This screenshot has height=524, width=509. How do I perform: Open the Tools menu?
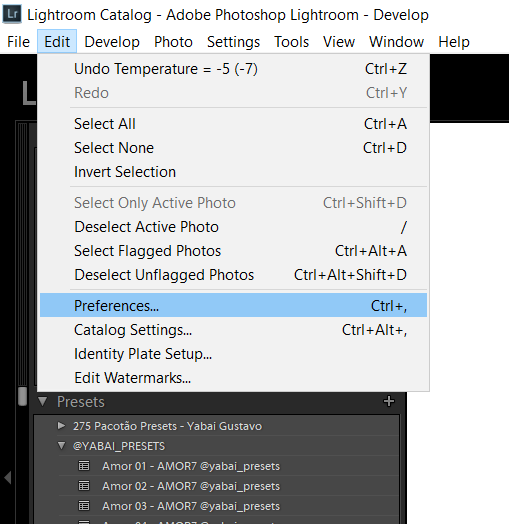tap(291, 42)
